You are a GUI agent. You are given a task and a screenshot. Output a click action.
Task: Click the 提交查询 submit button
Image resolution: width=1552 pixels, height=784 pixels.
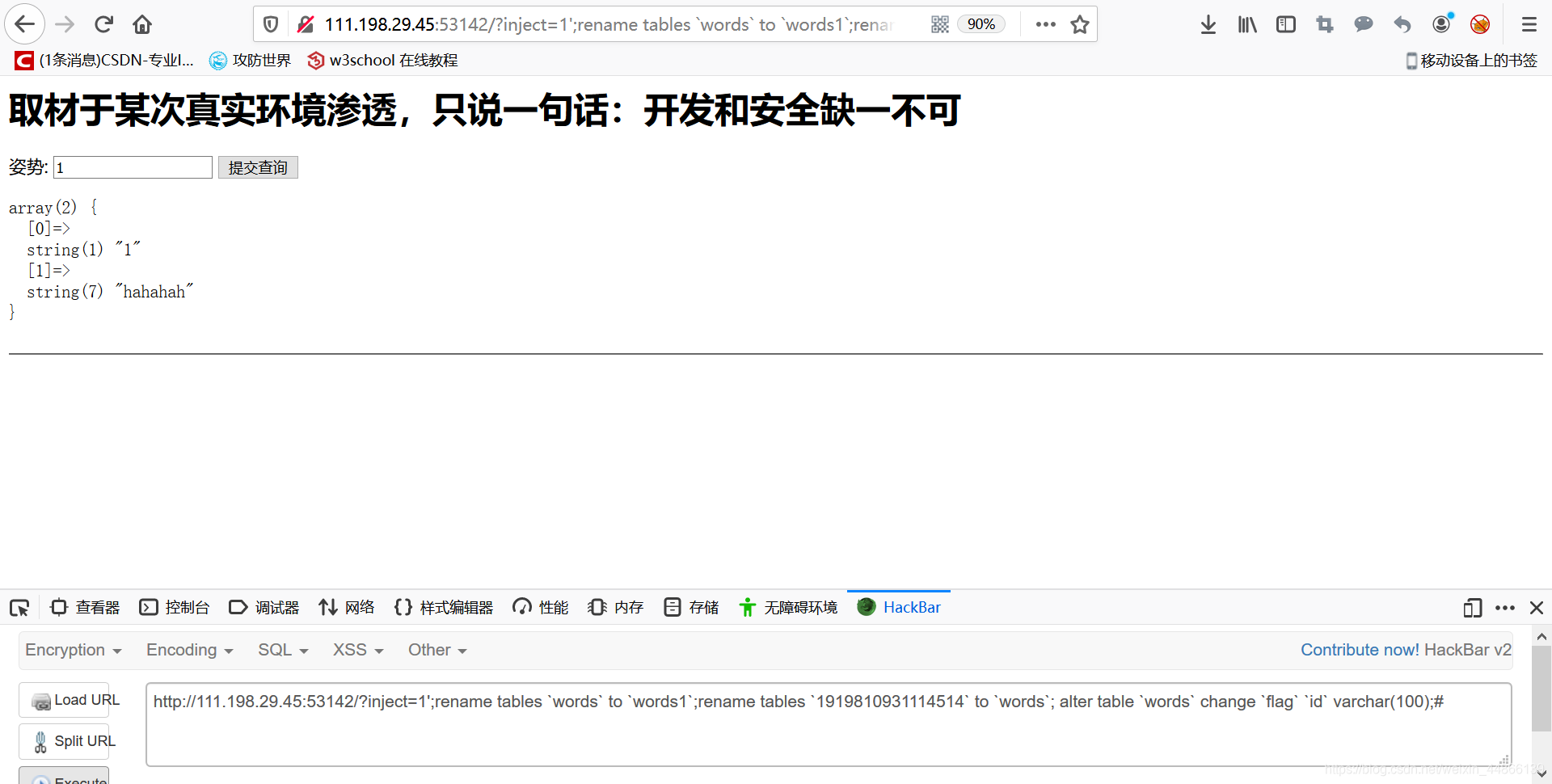coord(258,167)
